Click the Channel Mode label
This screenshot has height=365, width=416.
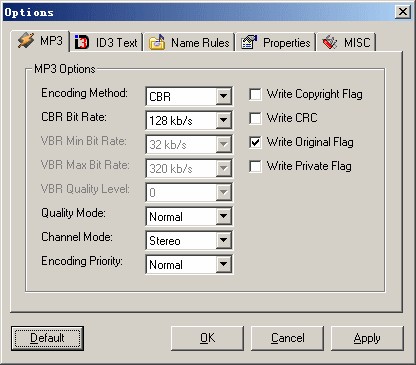[77, 237]
